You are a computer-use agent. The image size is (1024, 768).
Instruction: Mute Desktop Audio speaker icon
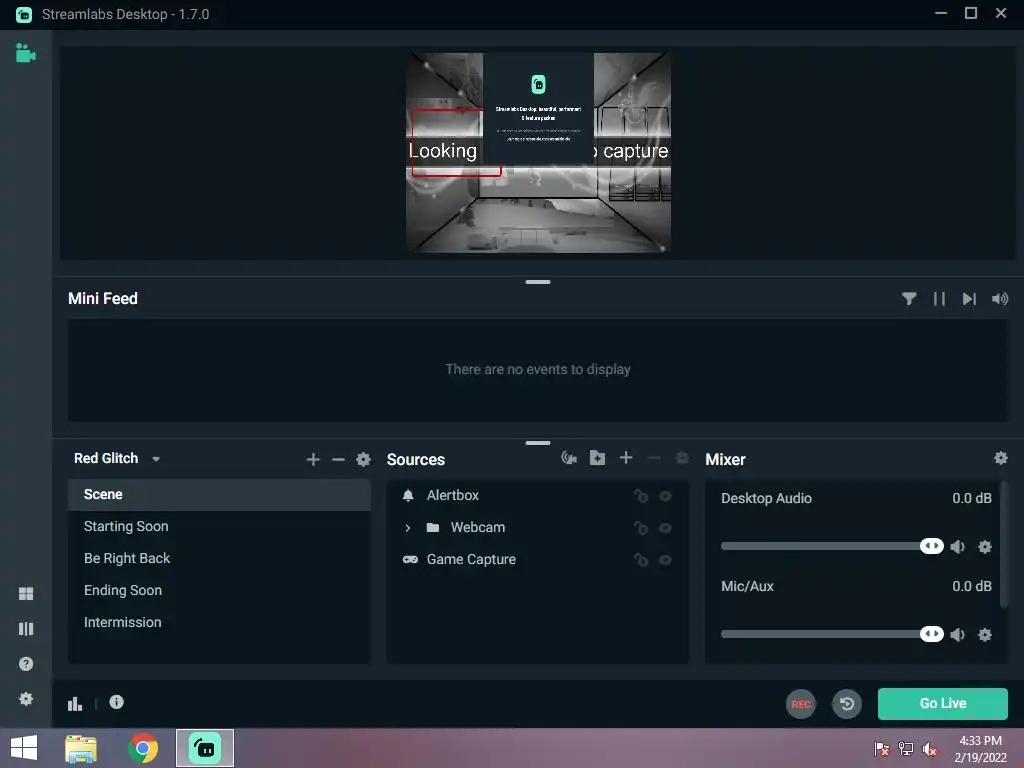click(957, 547)
